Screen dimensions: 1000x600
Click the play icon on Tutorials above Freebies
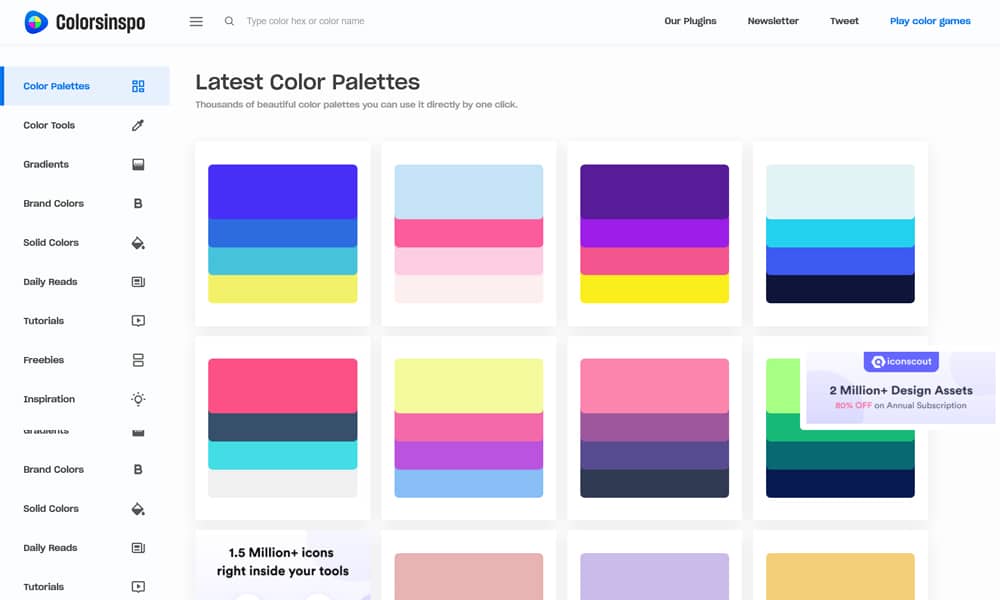pos(138,321)
